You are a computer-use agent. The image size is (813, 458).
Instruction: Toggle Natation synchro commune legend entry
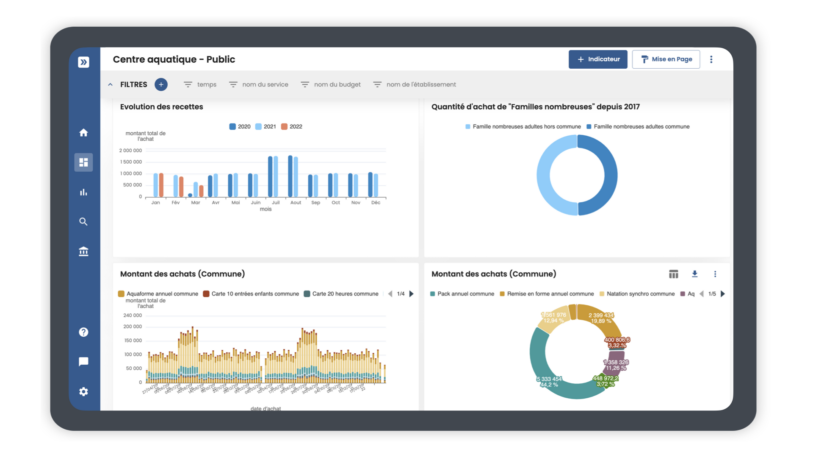click(x=637, y=294)
